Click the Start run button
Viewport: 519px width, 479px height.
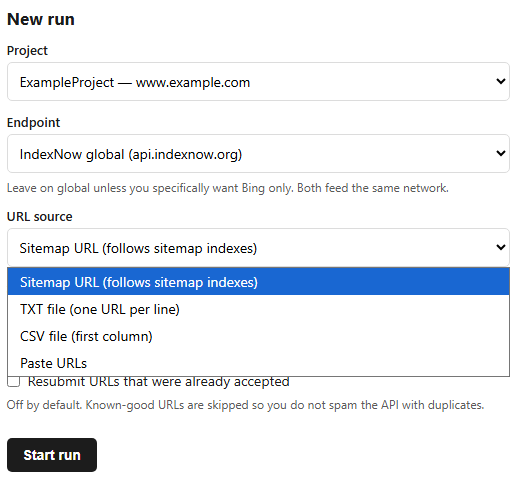coord(52,455)
